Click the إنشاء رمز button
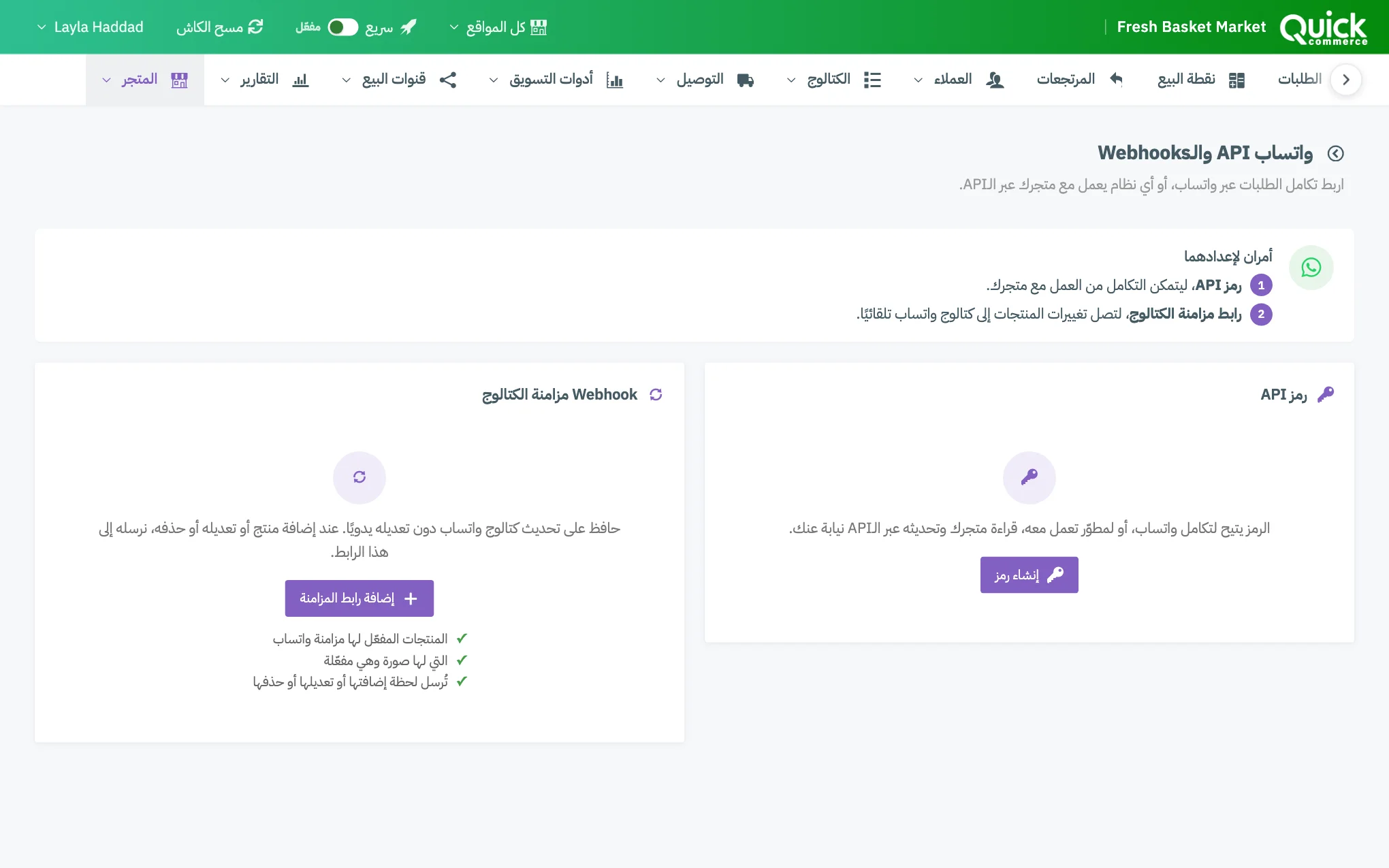This screenshot has width=1389, height=868. [x=1029, y=575]
